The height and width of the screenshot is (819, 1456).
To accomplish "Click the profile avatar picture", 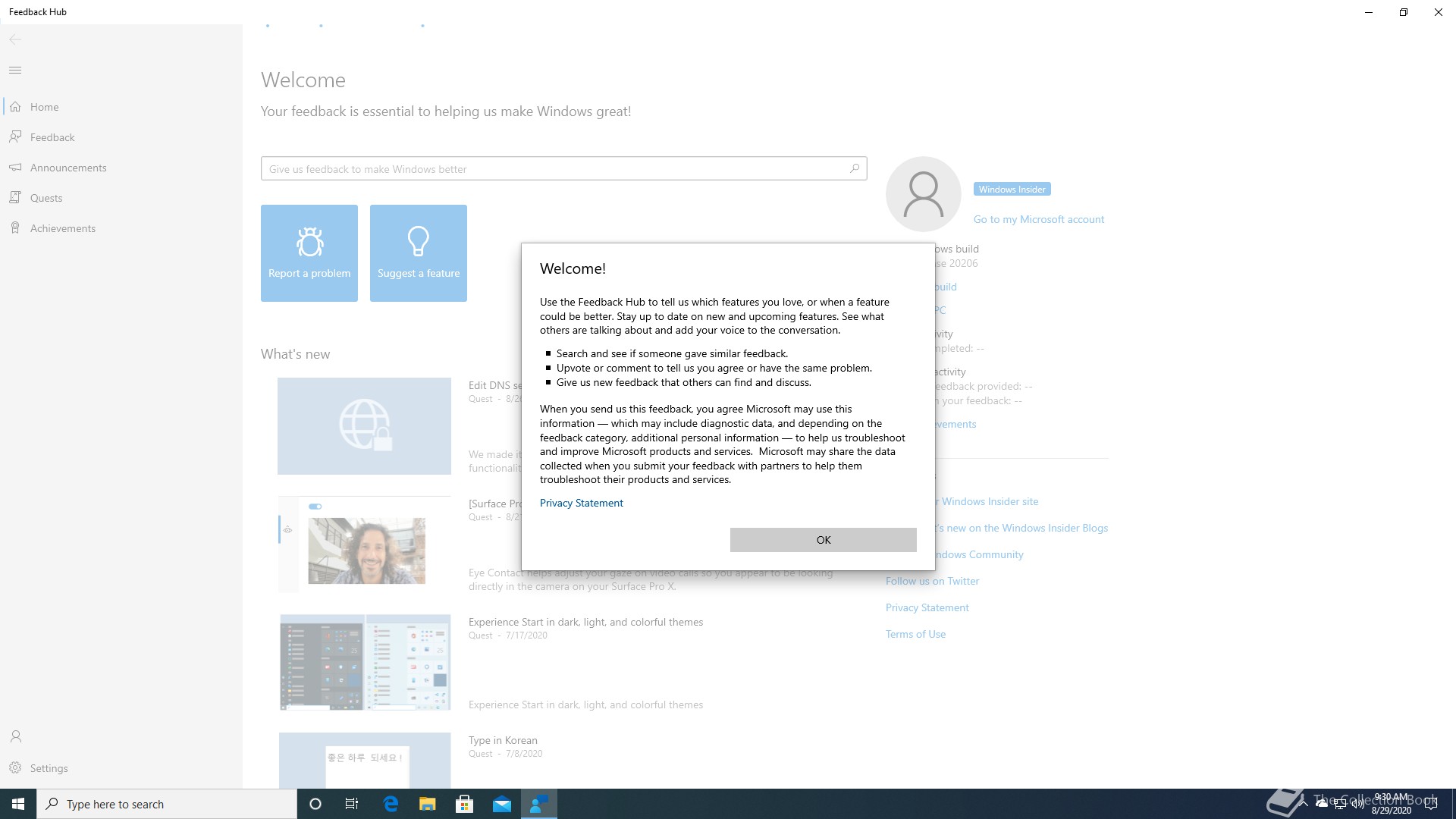I will click(924, 194).
